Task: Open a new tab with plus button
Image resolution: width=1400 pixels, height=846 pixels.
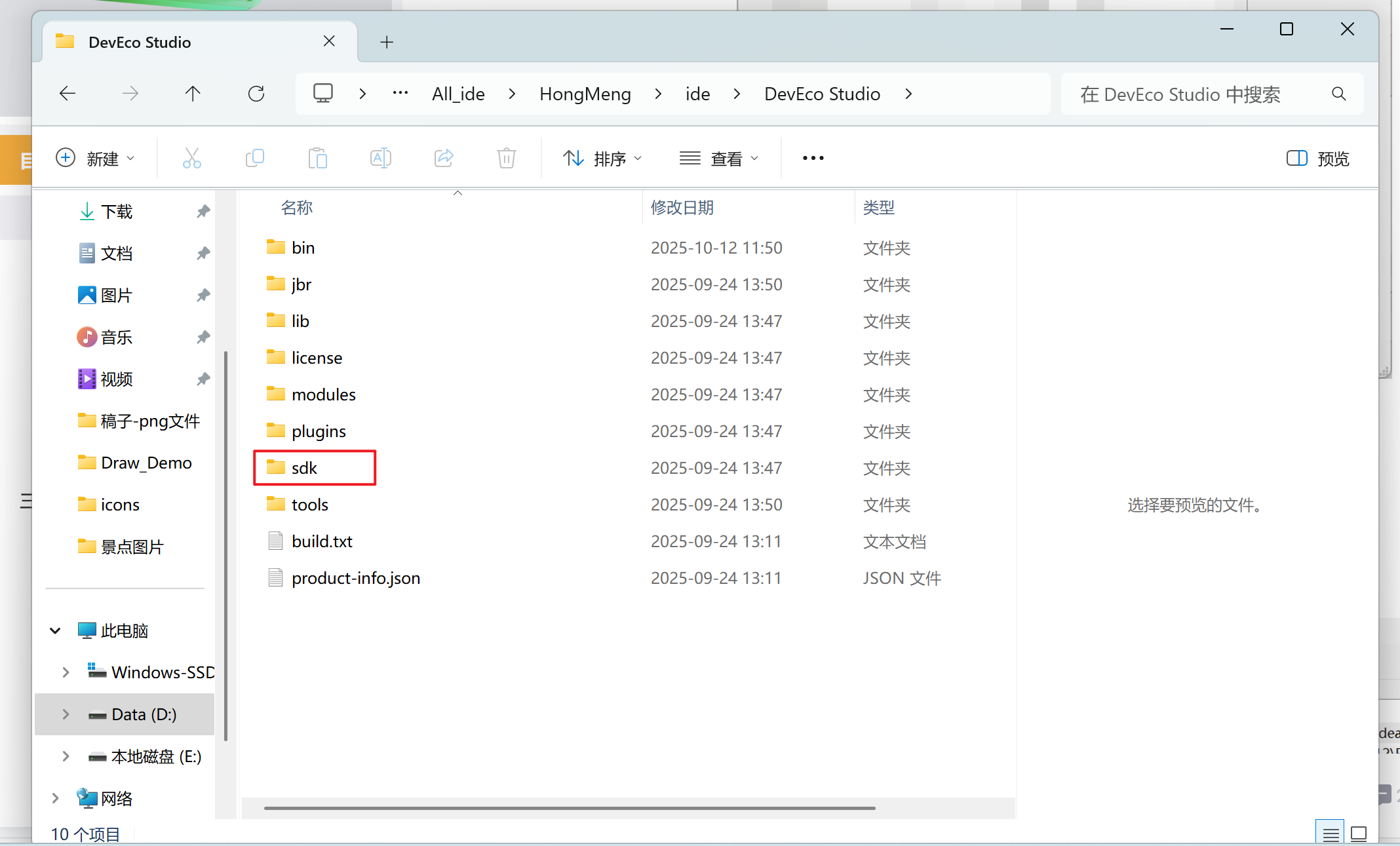Action: (387, 43)
